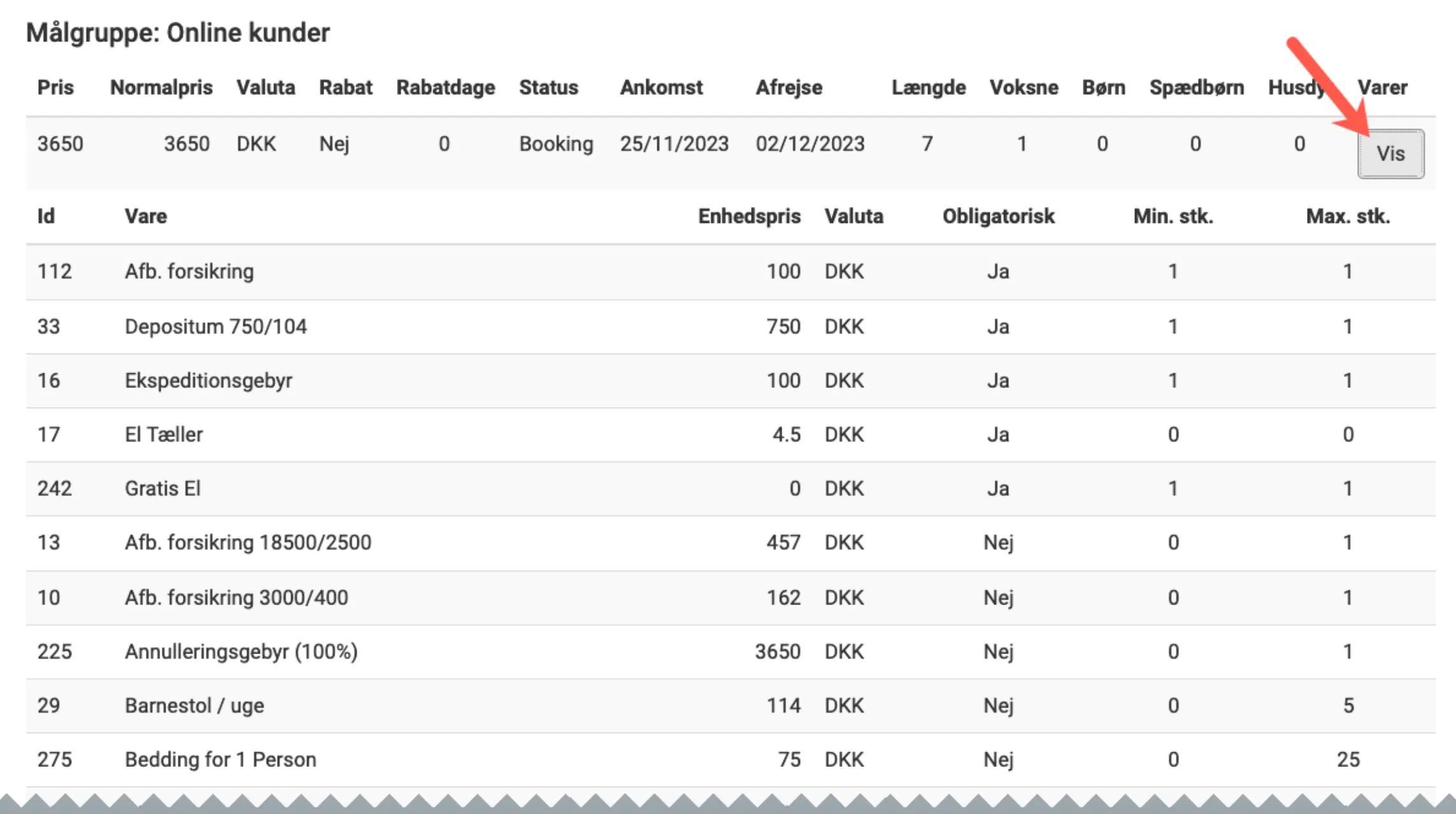Click the Enhedspris column header
Viewport: 1456px width, 814px height.
click(x=749, y=217)
